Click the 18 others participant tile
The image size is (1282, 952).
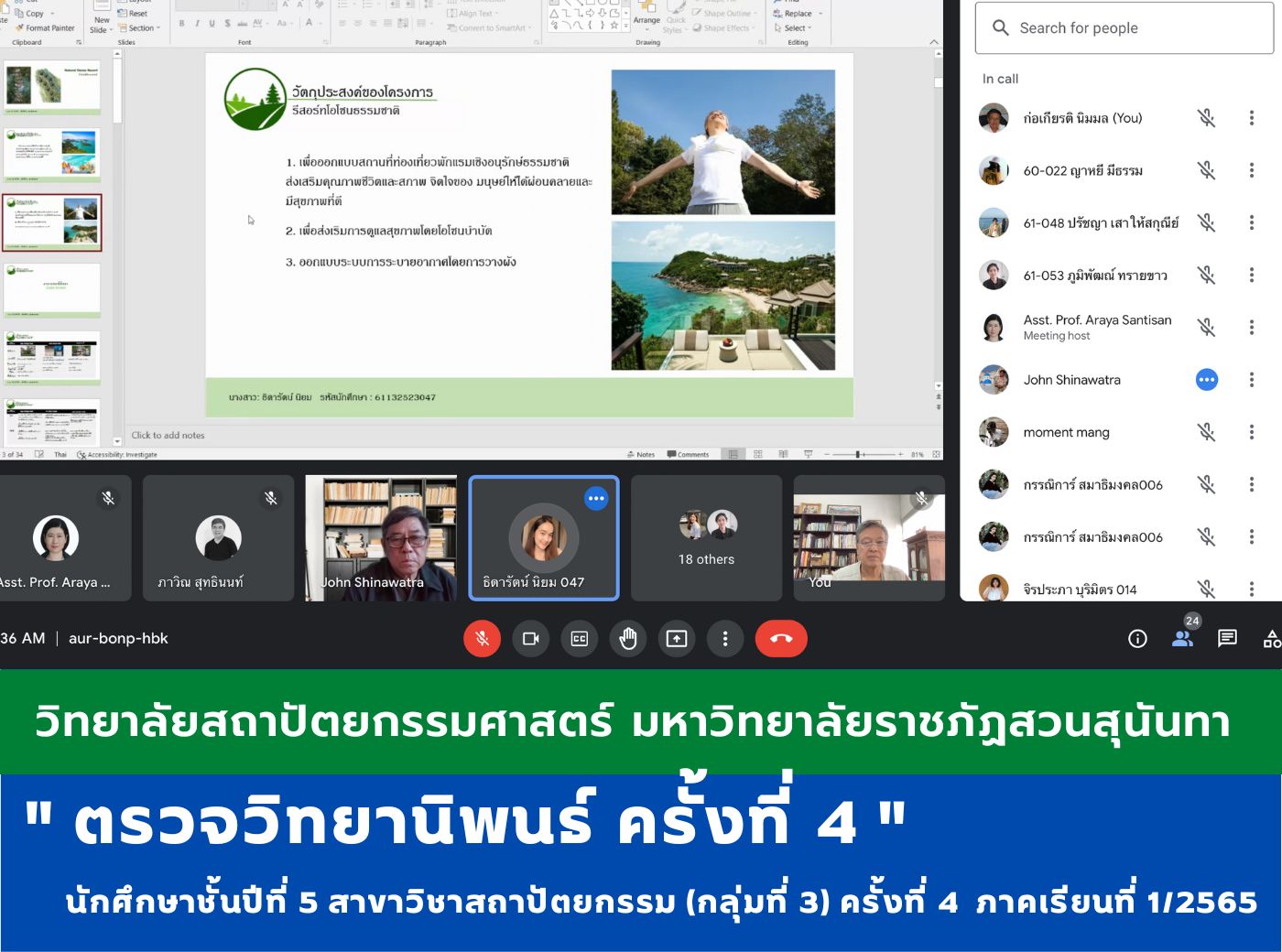[706, 538]
